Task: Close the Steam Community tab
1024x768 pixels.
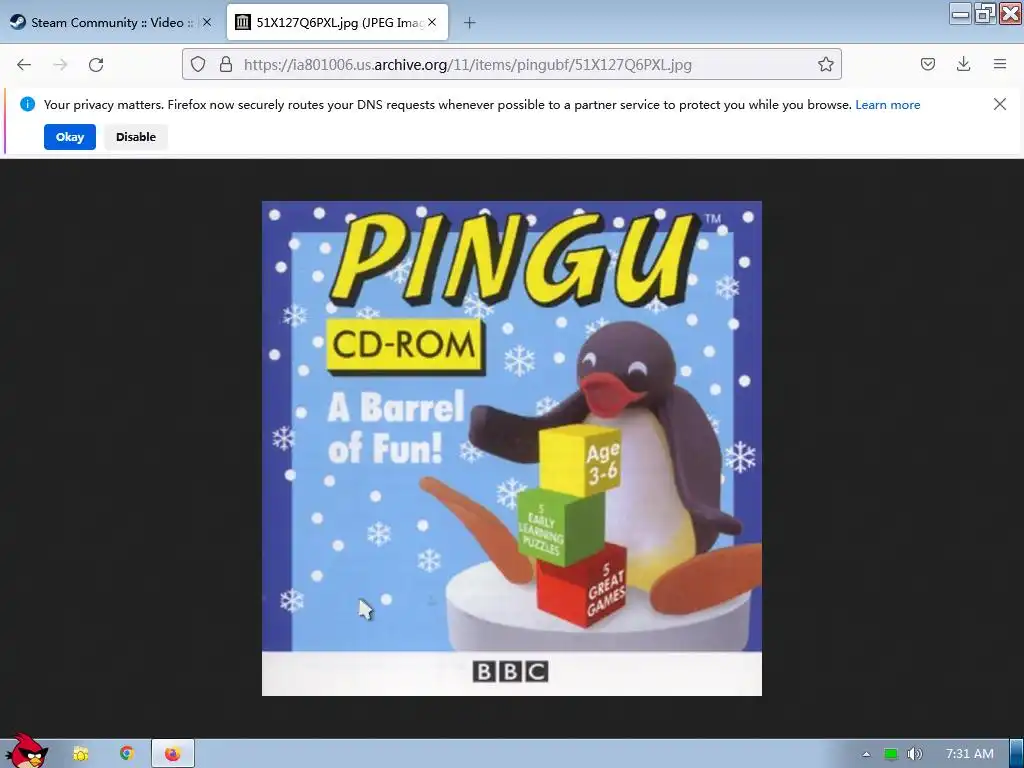Action: (x=207, y=22)
